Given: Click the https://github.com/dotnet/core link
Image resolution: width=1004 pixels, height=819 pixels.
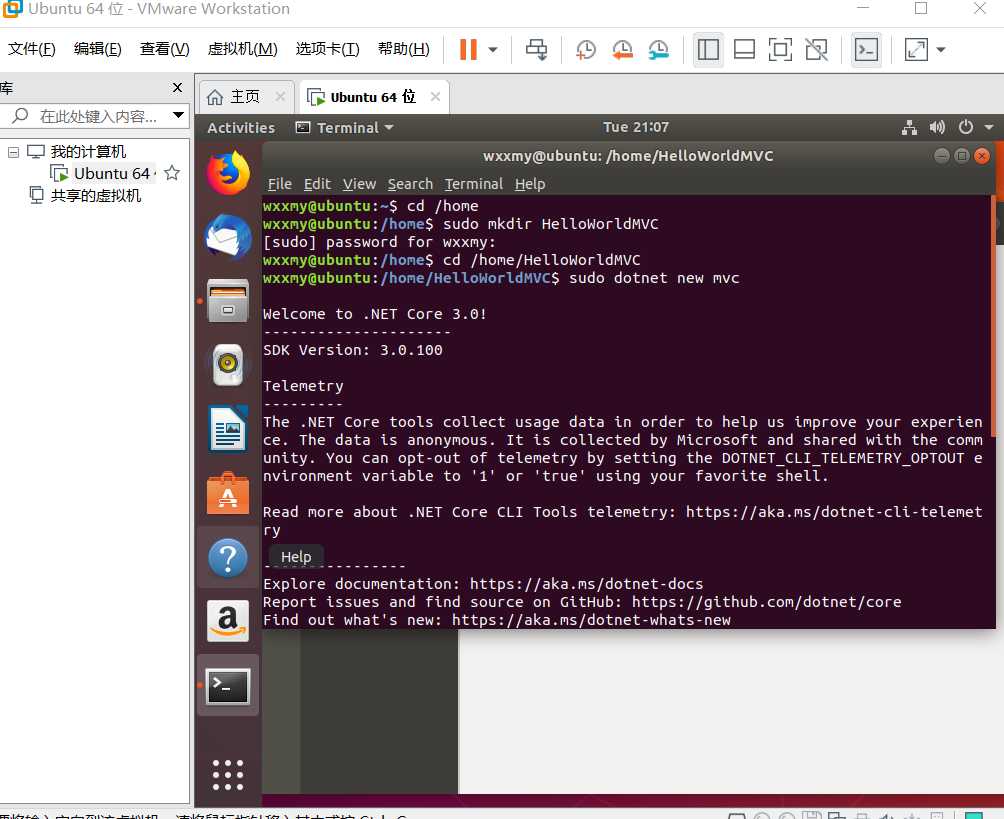Looking at the screenshot, I should (x=766, y=602).
